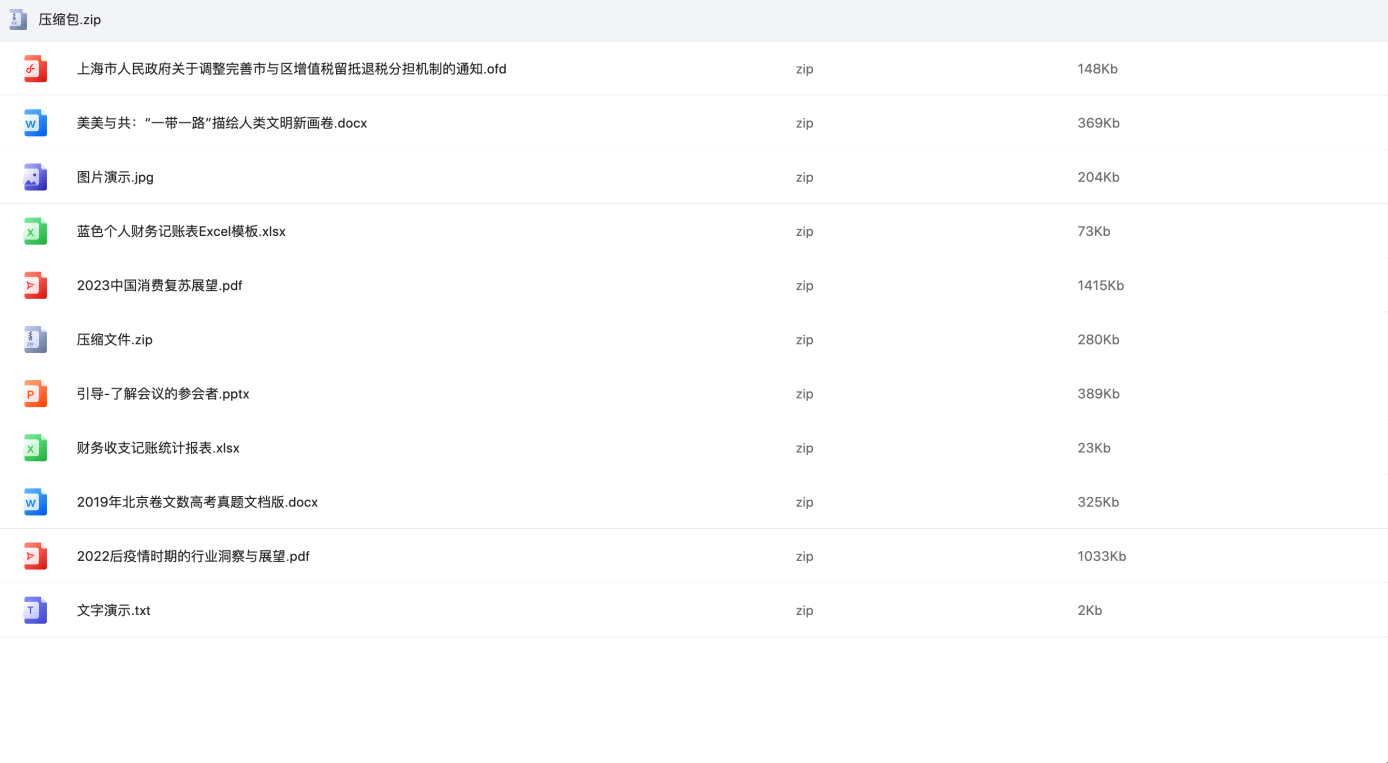
Task: Open the file name 图片演示.jpg
Action: 115,177
